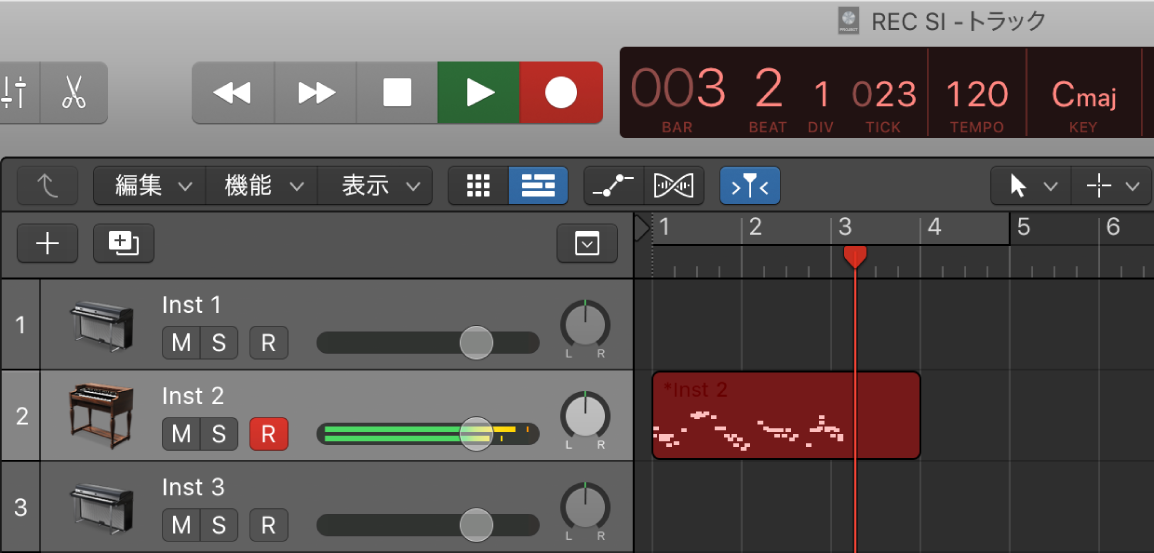
Task: Mute the Inst 2 track
Action: point(181,434)
